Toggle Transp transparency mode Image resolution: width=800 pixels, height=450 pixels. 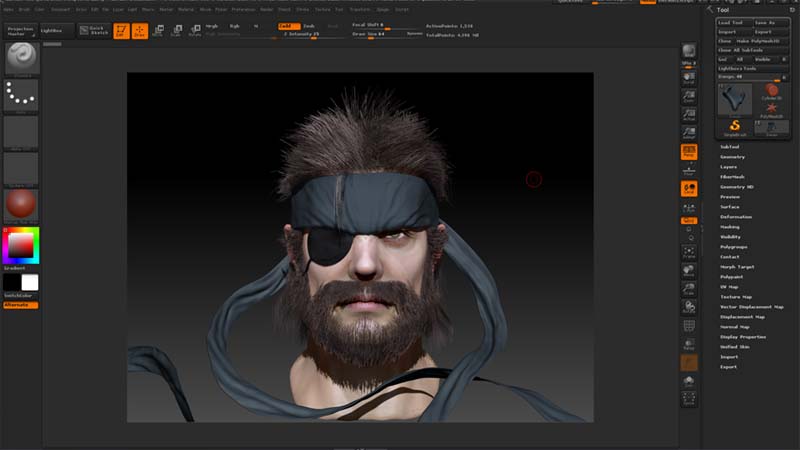[689, 344]
